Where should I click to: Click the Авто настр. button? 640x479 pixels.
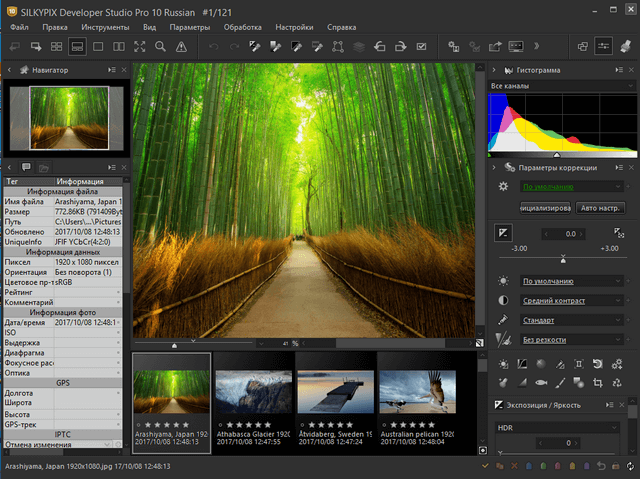(599, 209)
